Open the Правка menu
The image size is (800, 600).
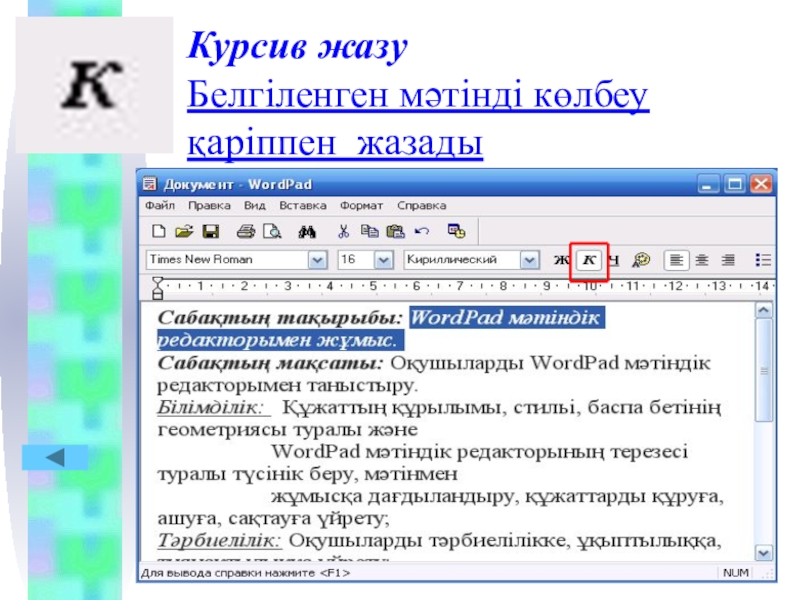(x=209, y=206)
